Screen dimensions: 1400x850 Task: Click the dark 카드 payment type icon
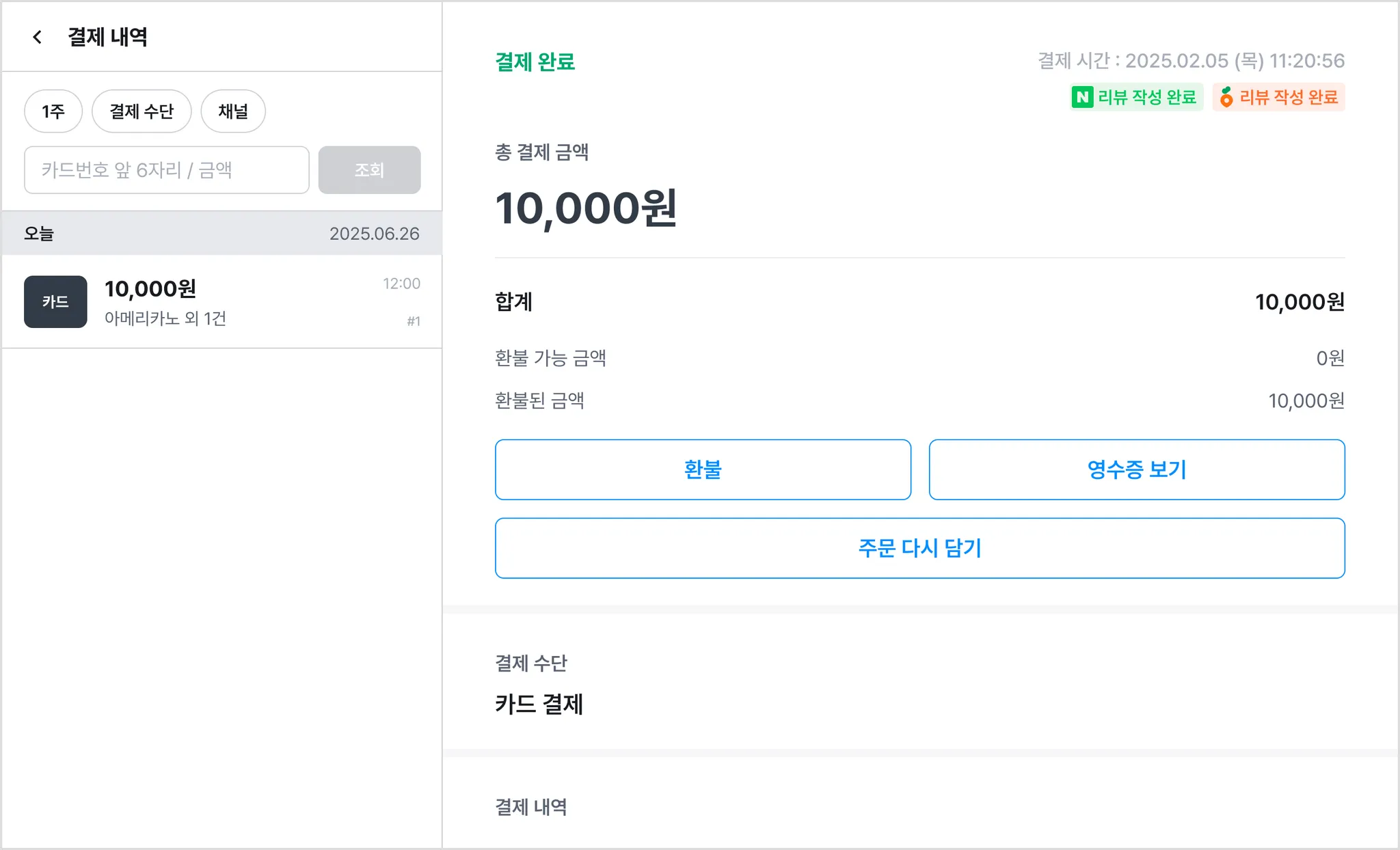tap(55, 302)
